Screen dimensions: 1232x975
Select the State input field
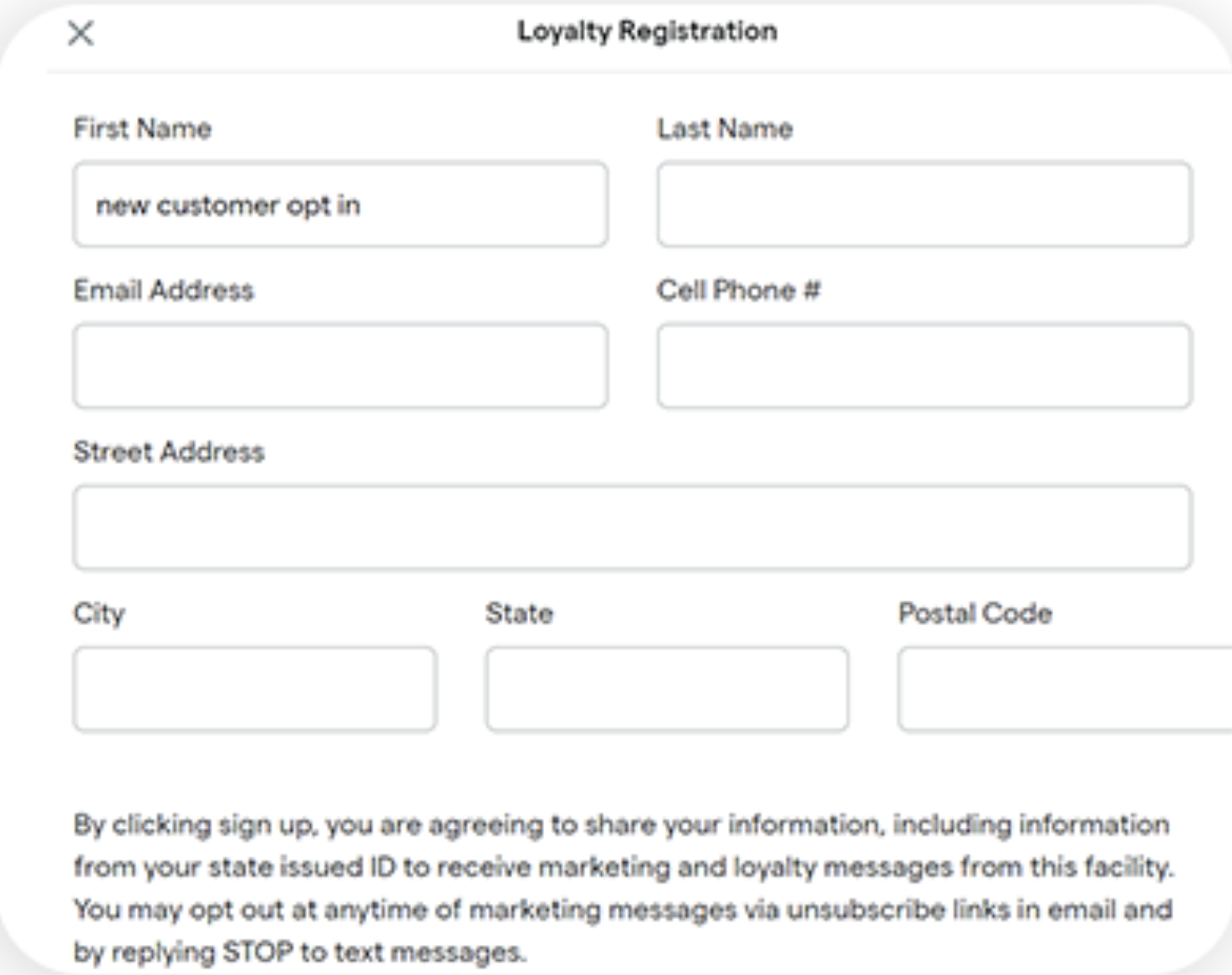667,689
